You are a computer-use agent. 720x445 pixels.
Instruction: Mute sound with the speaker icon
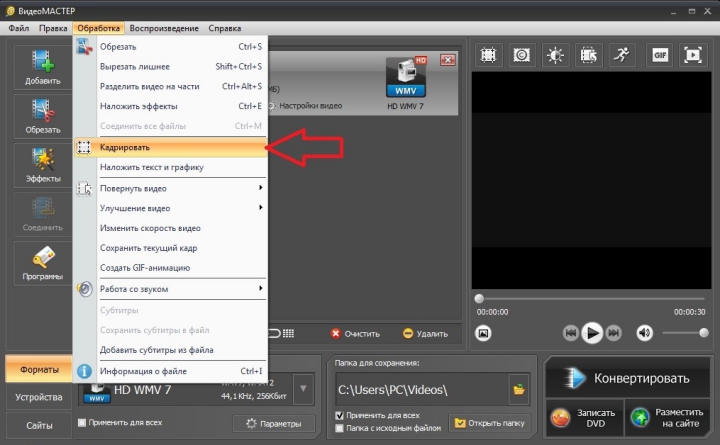(645, 332)
